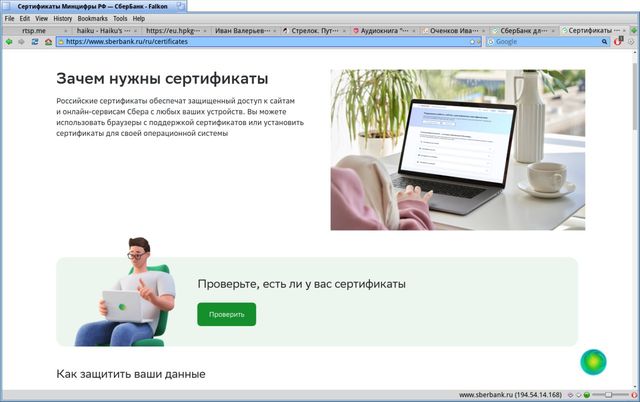Click www.sberbank.ru (194.54.14.168) in status bar
Image resolution: width=640 pixels, height=402 pixels.
(510, 395)
